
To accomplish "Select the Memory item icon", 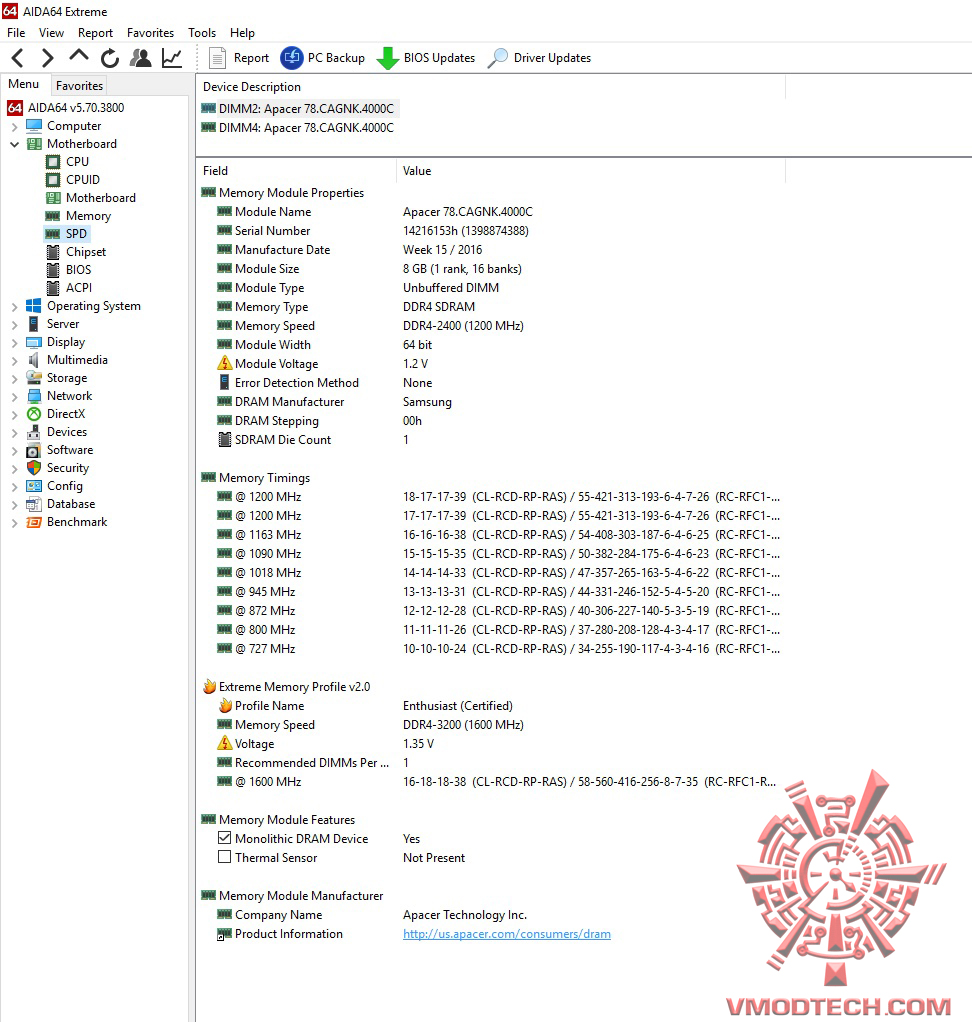I will tap(53, 216).
